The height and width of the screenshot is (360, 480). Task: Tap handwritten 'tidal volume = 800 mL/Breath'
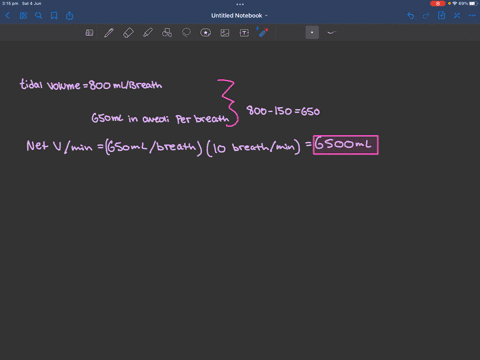point(91,84)
